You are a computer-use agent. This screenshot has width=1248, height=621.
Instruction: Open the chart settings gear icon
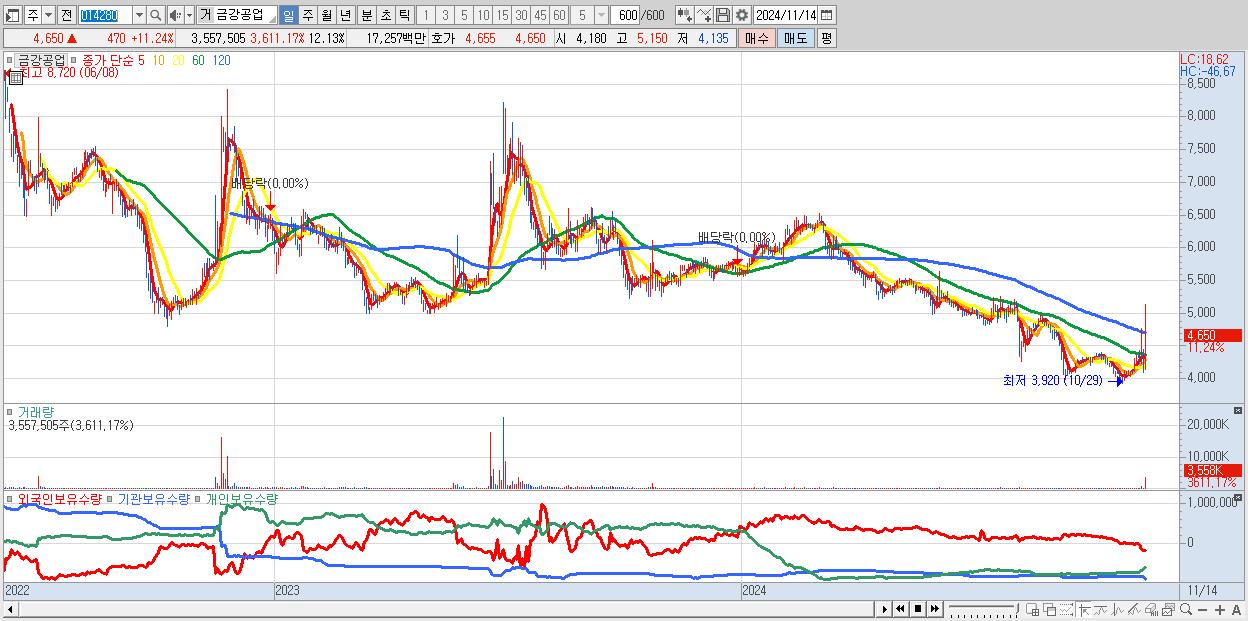pos(742,15)
